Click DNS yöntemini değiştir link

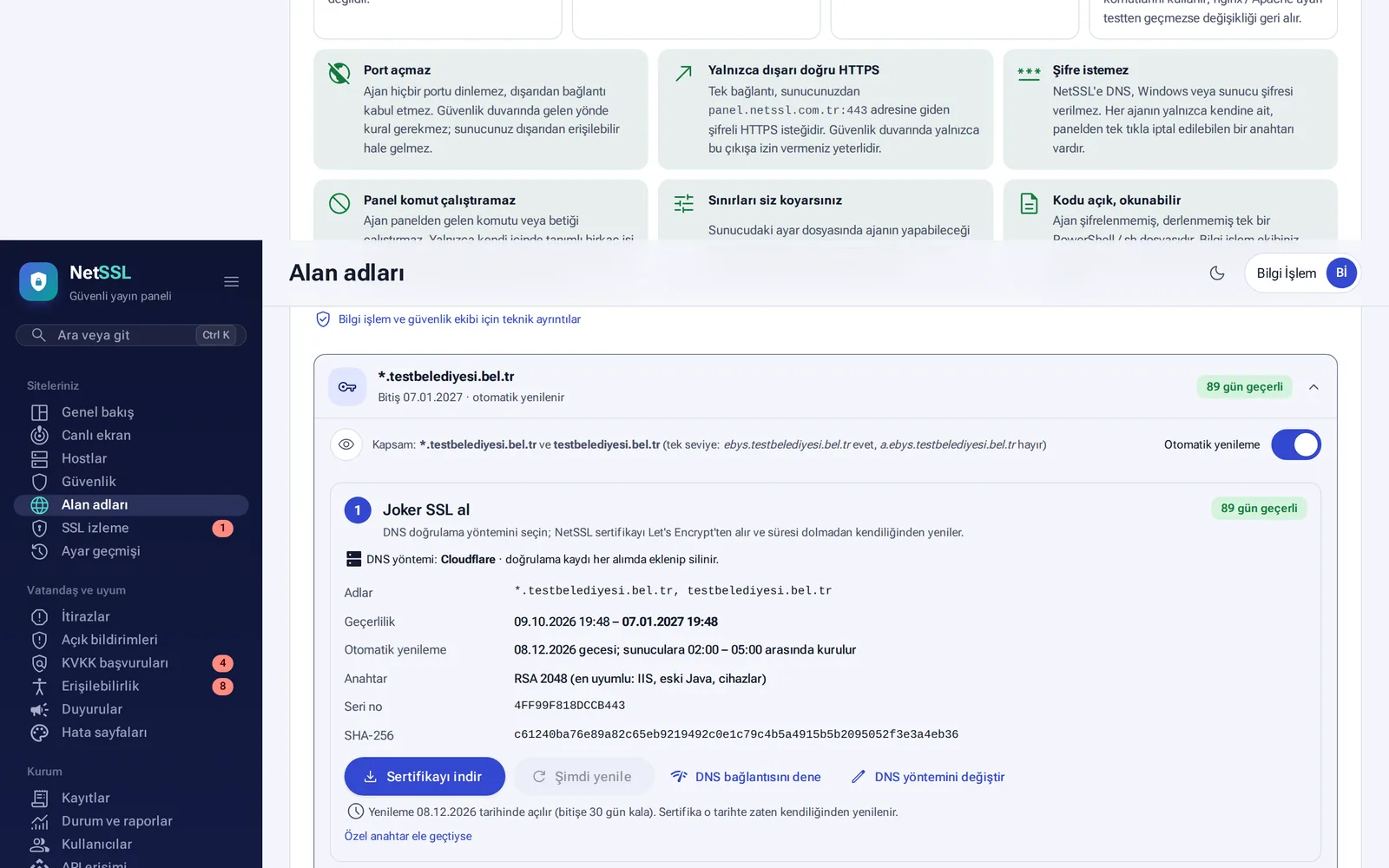tap(928, 777)
